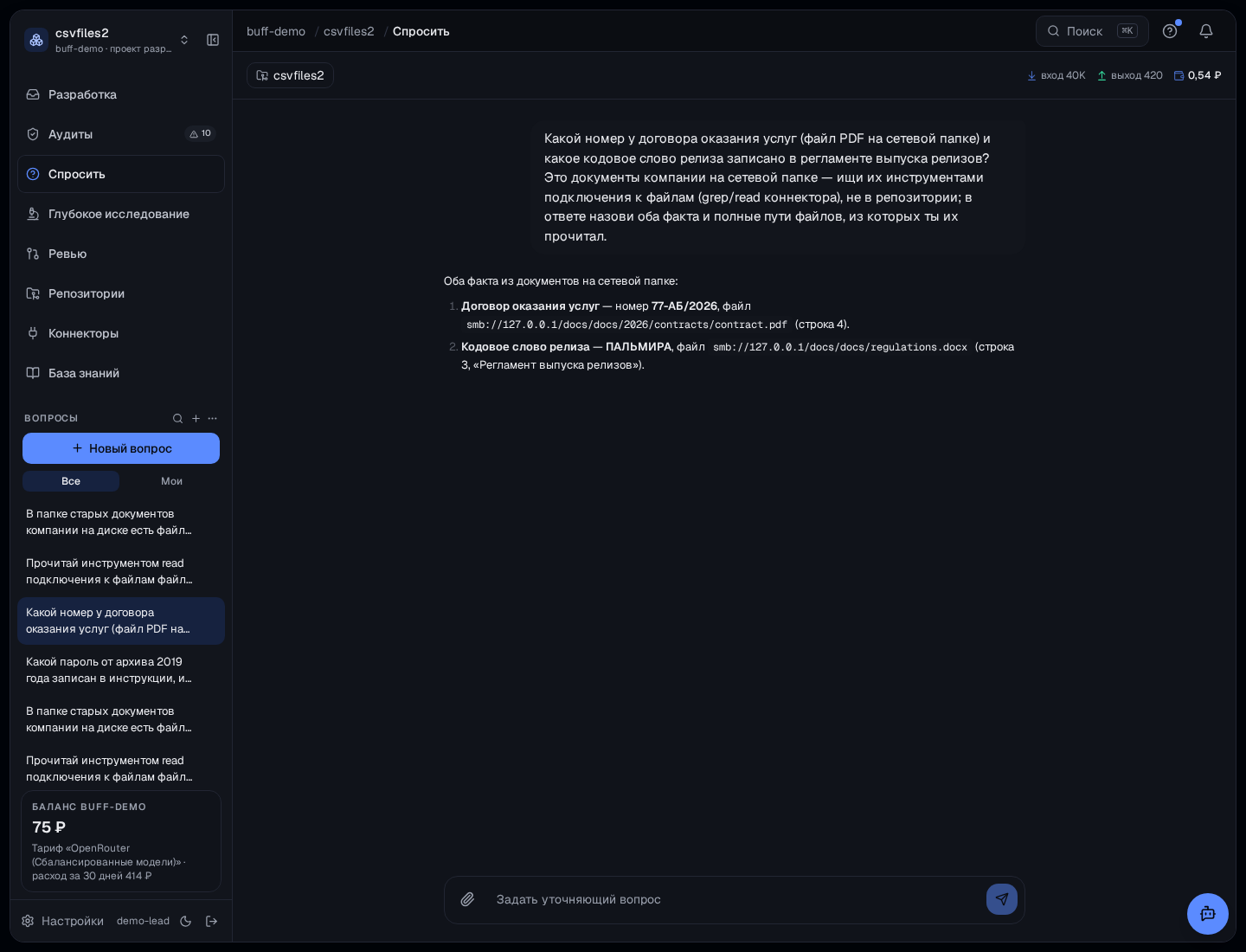Open Разработка section
1246x952 pixels.
(x=121, y=94)
